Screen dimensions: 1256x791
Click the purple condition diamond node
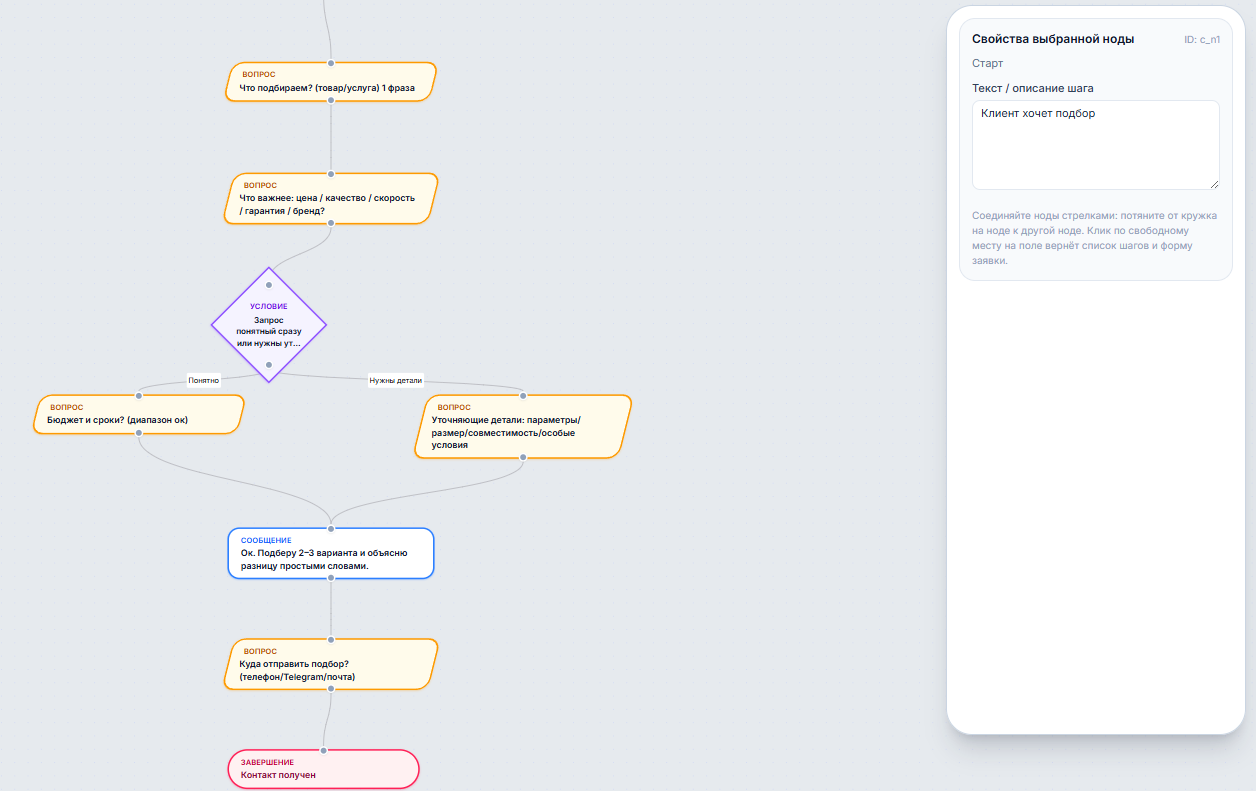[269, 325]
